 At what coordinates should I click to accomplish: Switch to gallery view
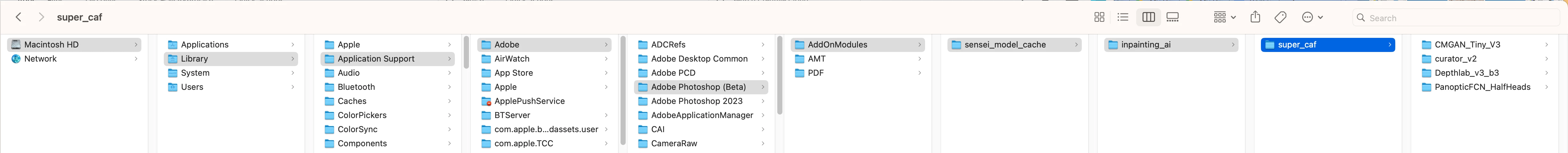point(1173,17)
